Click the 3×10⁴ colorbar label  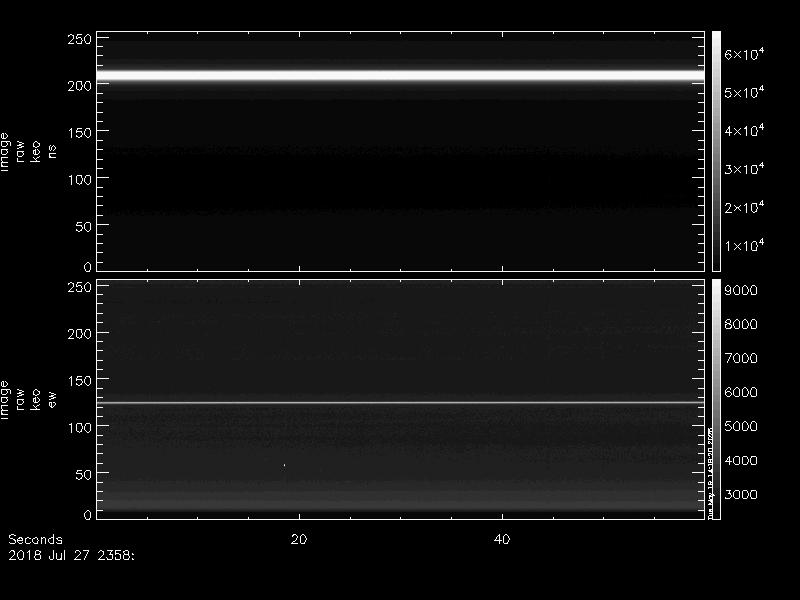pyautogui.click(x=744, y=168)
